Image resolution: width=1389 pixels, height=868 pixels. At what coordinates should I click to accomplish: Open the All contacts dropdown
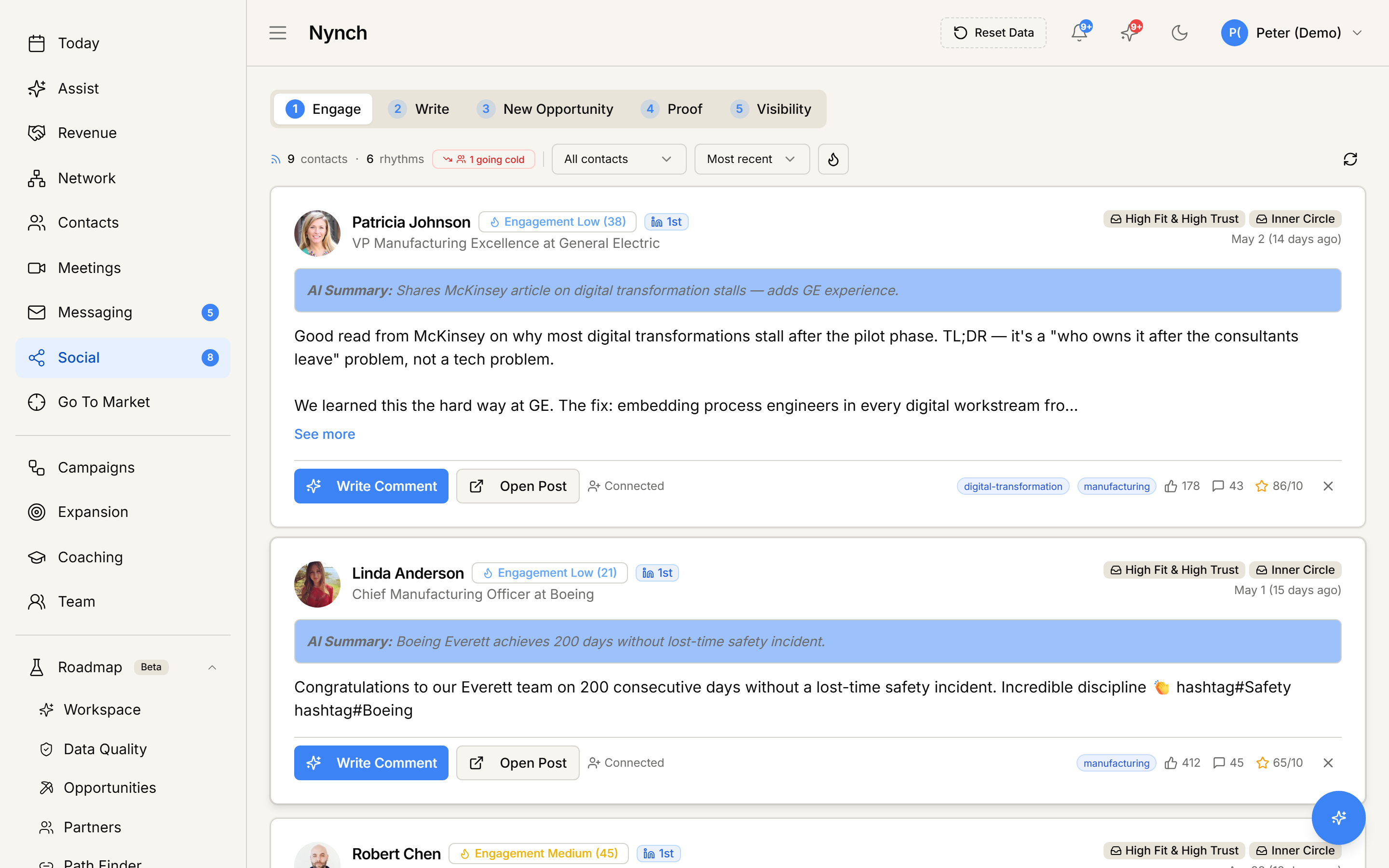[619, 159]
